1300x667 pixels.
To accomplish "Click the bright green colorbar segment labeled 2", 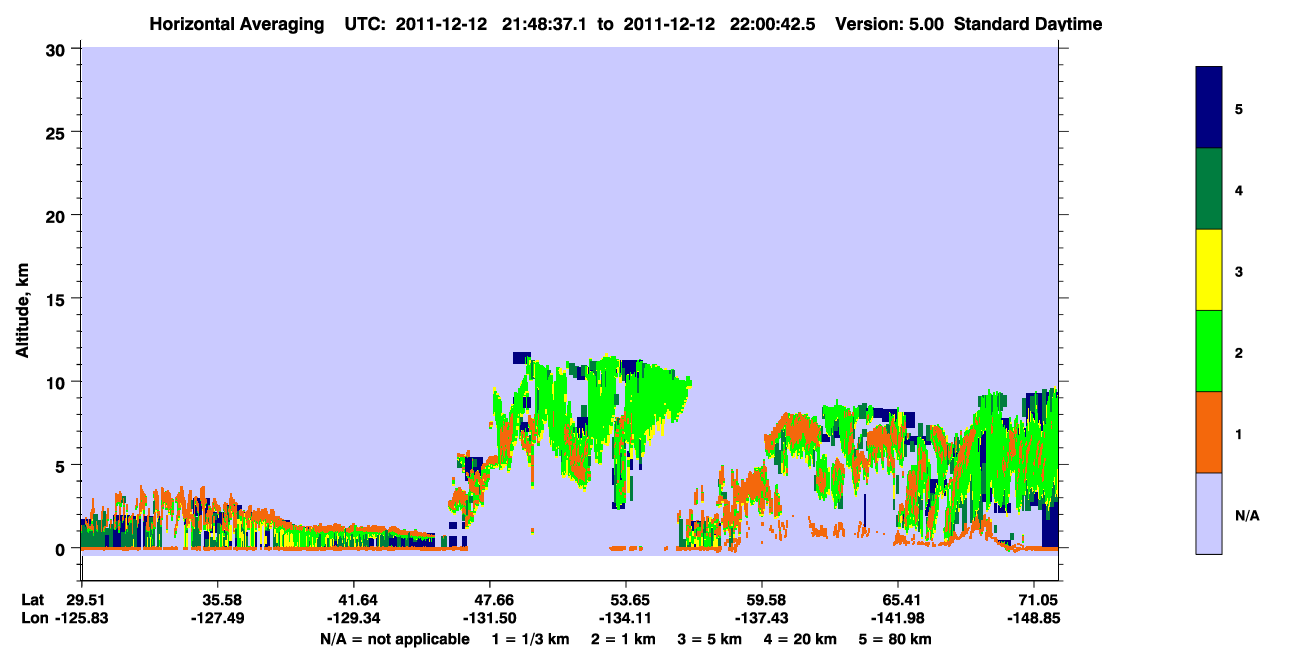I will click(x=1209, y=351).
